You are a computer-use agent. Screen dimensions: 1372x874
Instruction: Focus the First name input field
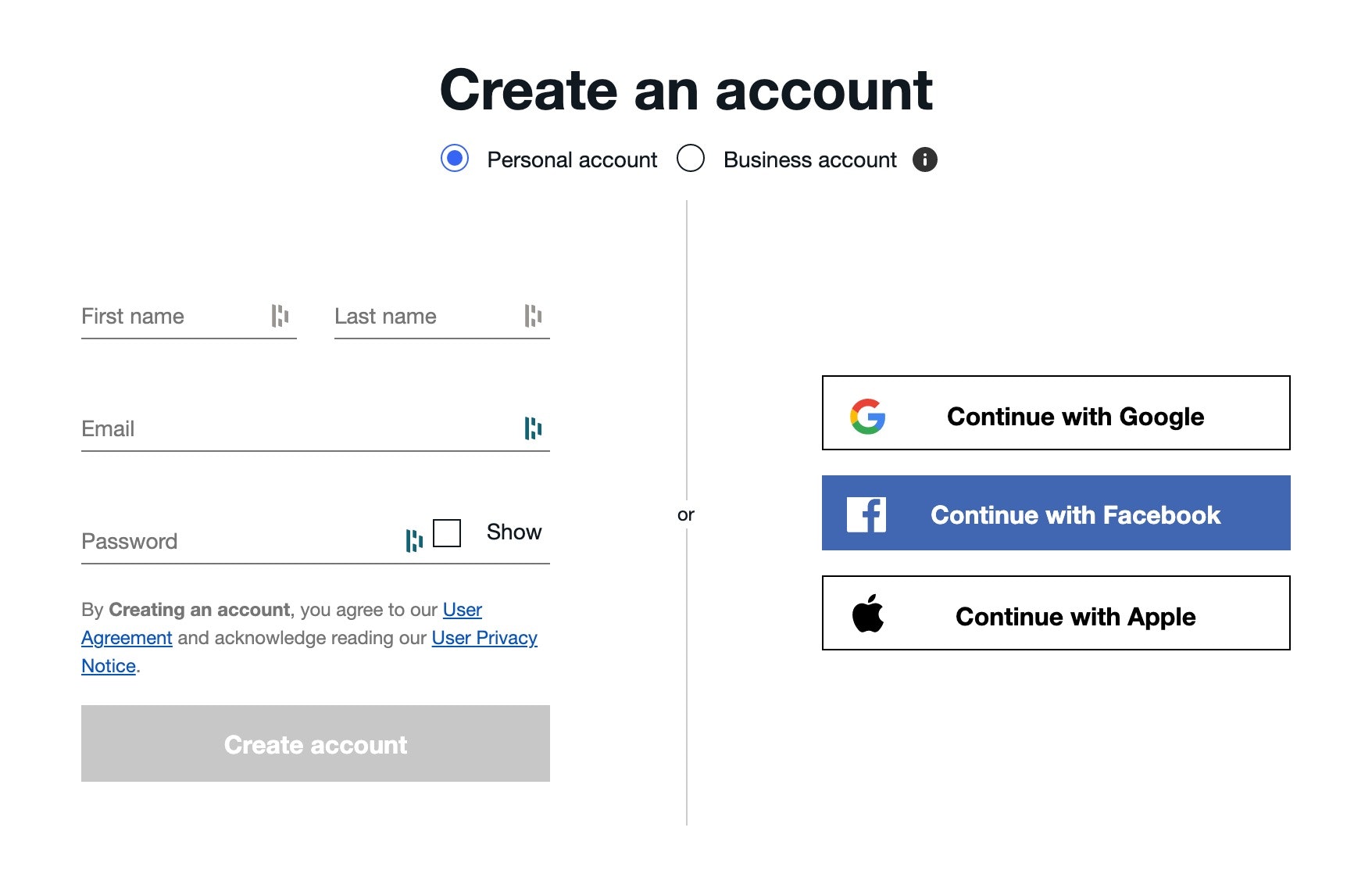pyautogui.click(x=173, y=317)
